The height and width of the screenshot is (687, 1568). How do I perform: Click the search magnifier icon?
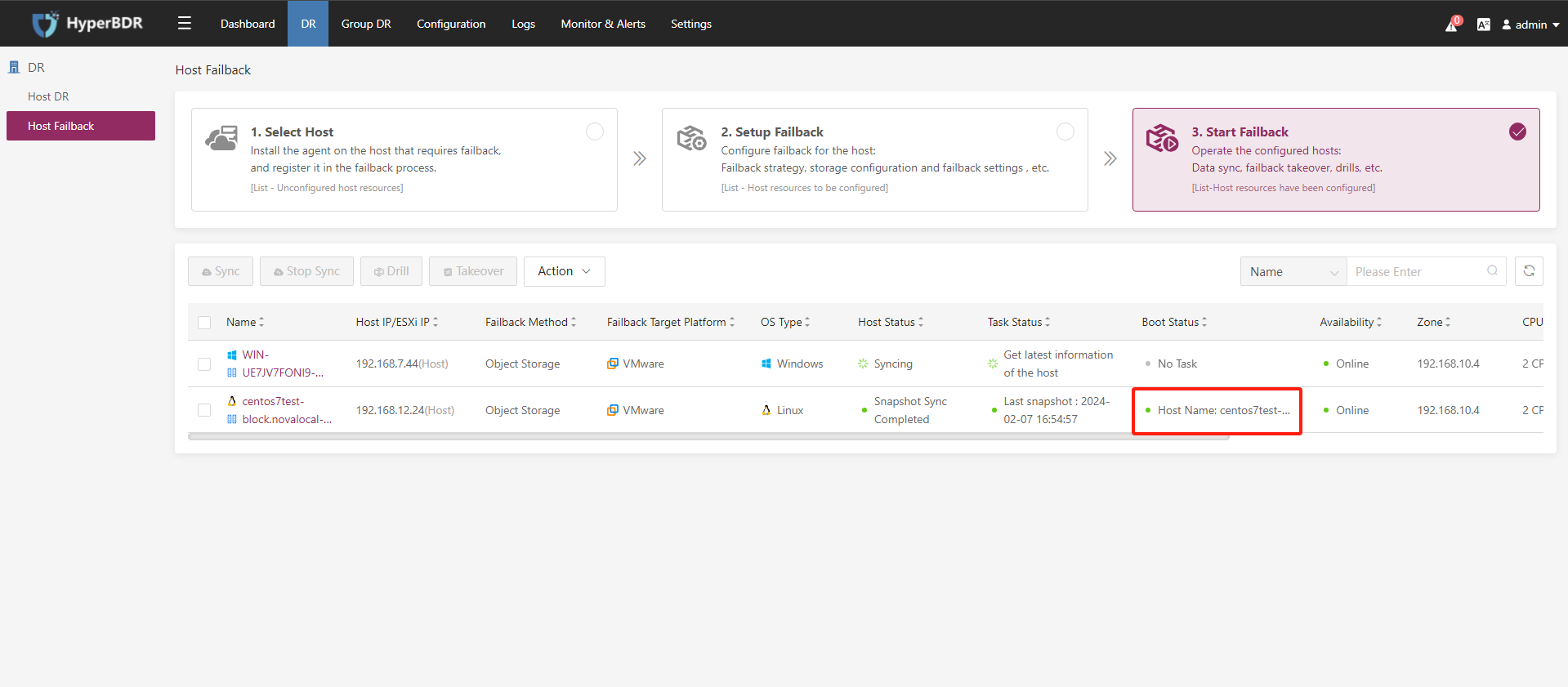[1492, 271]
